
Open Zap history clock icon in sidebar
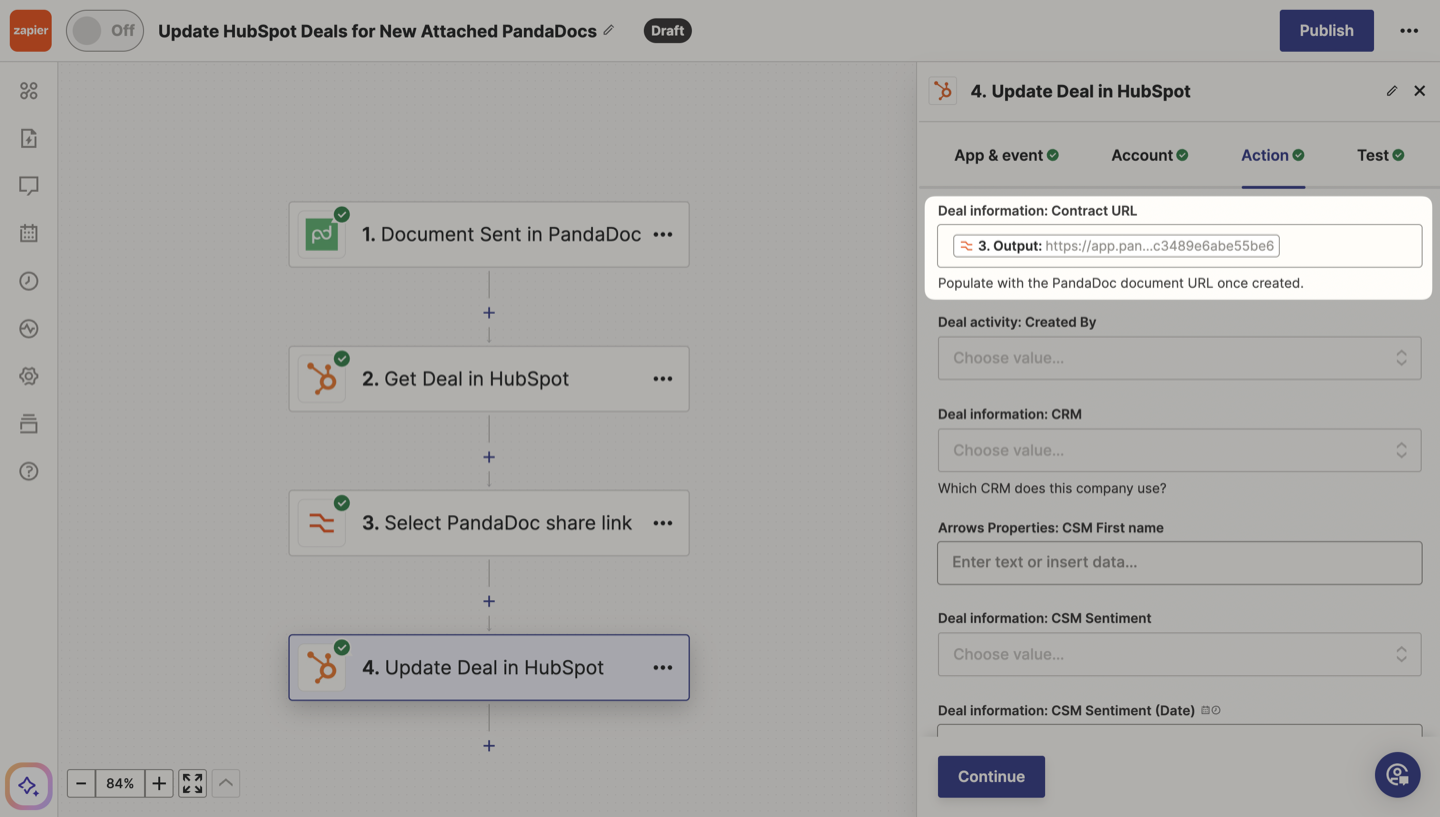tap(29, 281)
